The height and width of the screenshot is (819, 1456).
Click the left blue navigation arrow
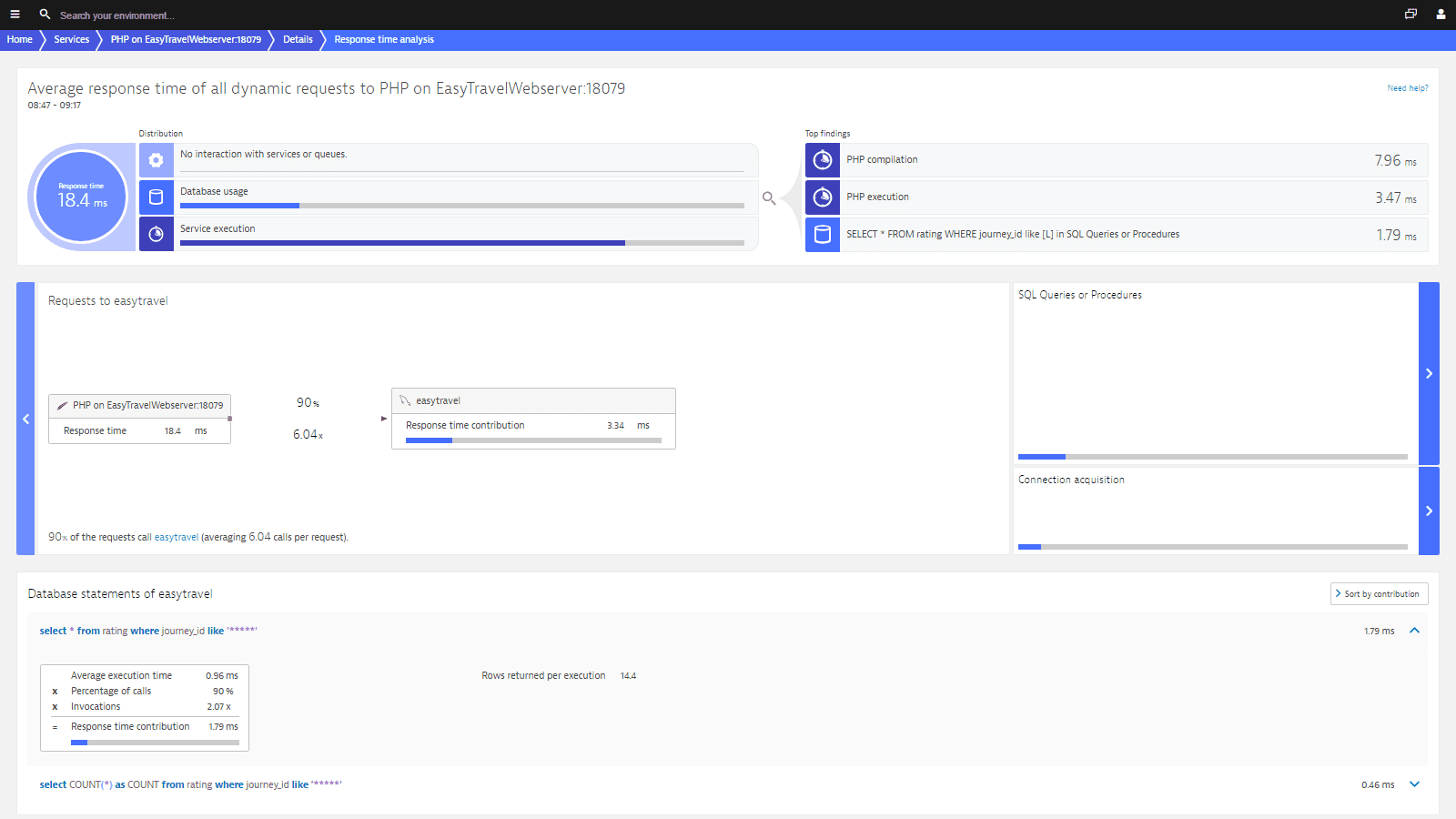click(x=25, y=419)
